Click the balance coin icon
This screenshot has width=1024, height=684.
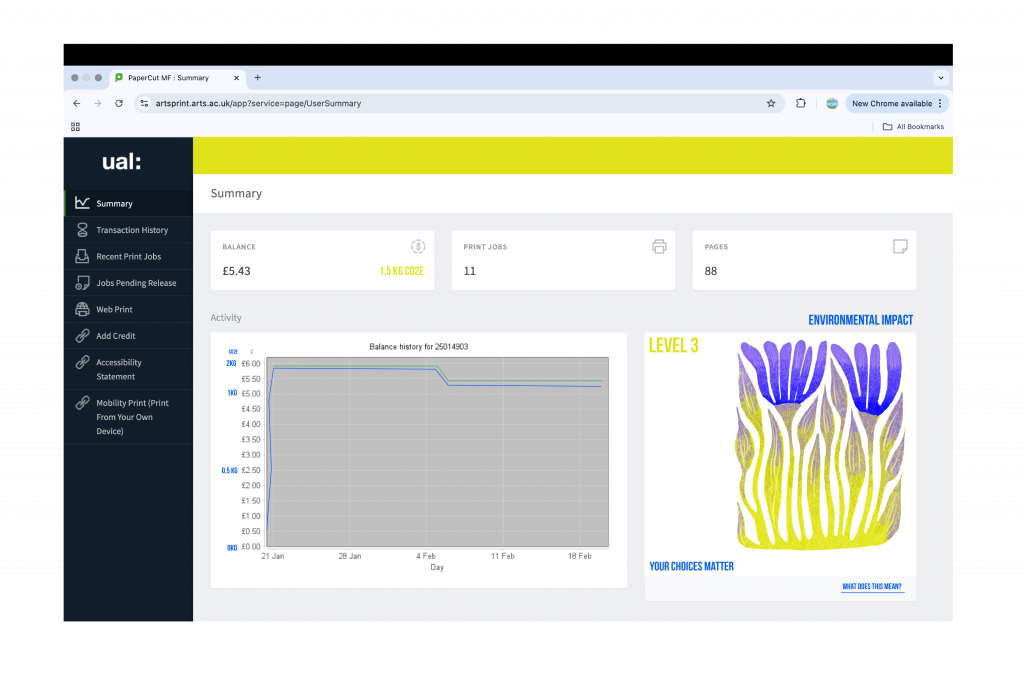[x=418, y=246]
